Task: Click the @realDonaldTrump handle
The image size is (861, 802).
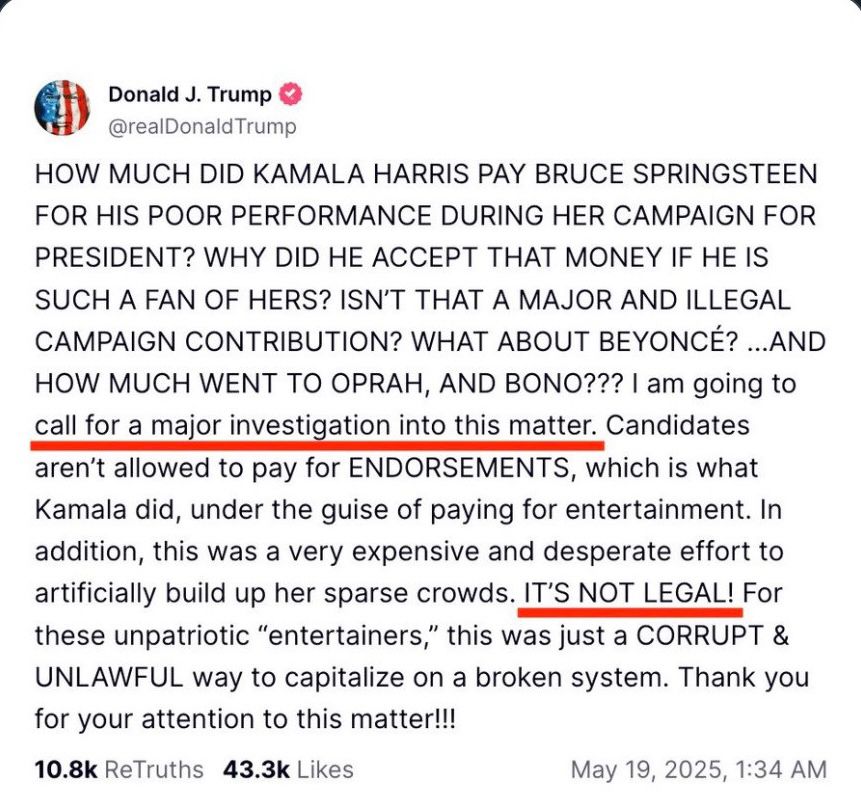Action: [203, 126]
